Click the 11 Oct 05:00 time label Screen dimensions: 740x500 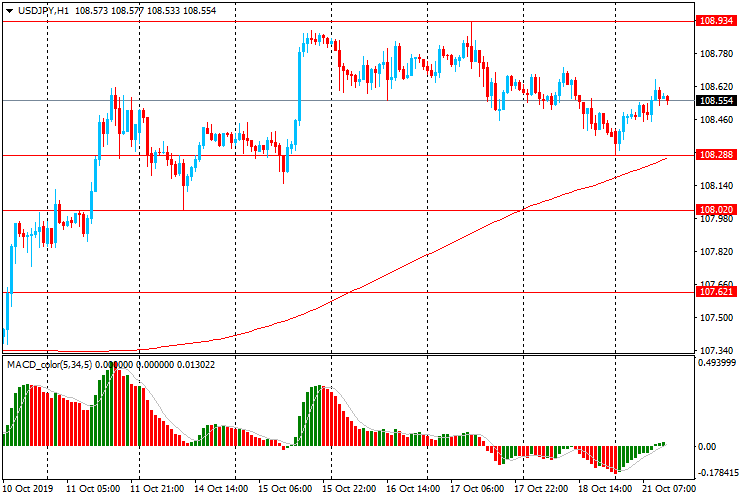[x=93, y=488]
